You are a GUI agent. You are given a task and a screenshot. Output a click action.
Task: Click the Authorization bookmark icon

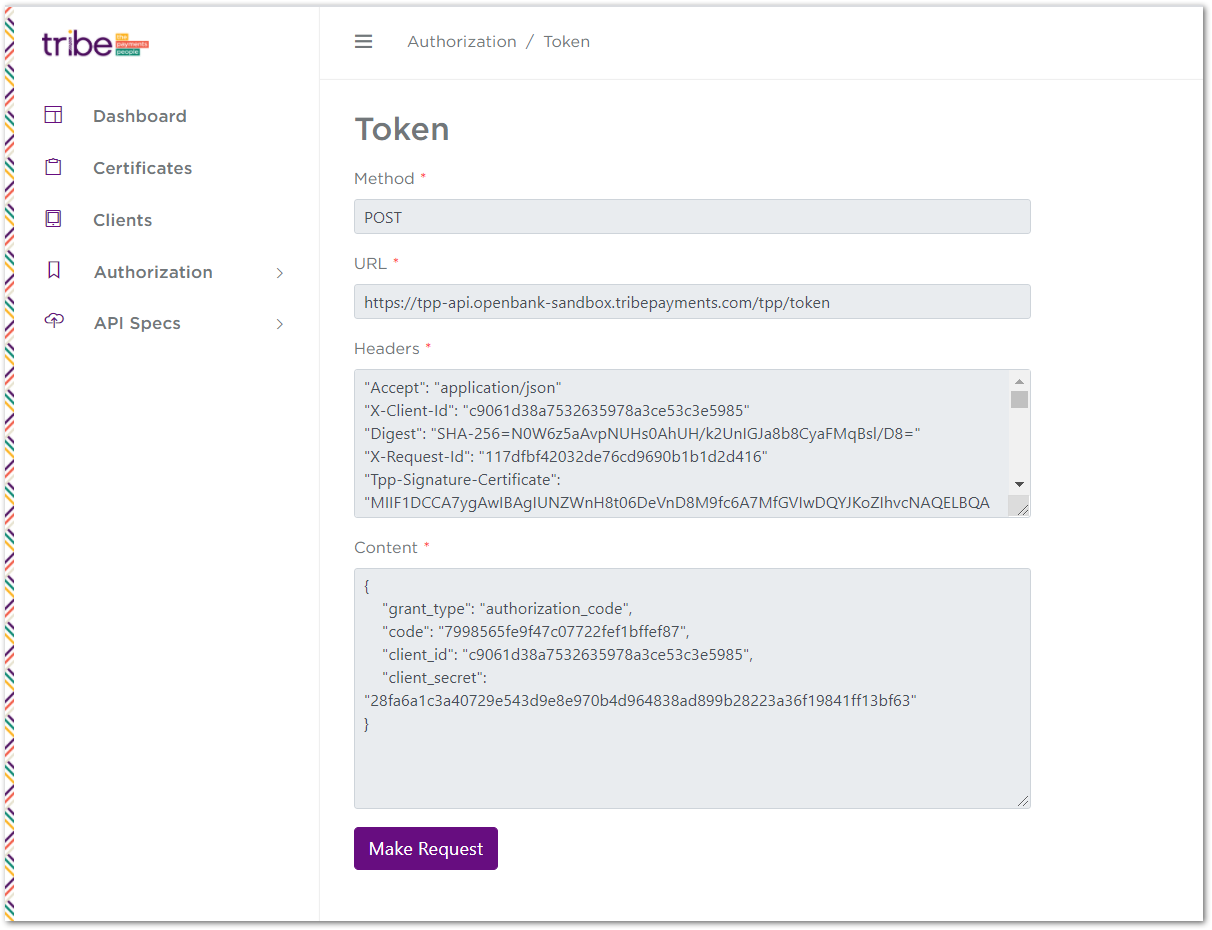pos(52,270)
